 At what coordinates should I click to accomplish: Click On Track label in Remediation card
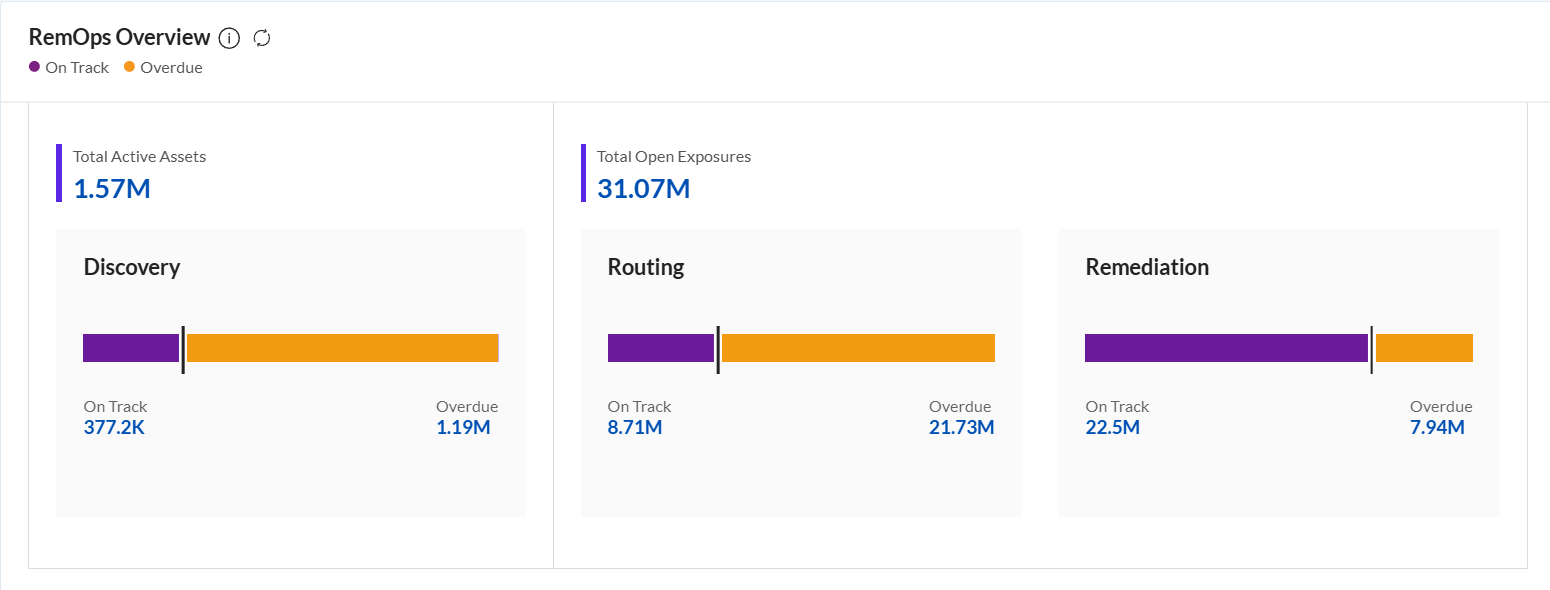click(x=1118, y=407)
